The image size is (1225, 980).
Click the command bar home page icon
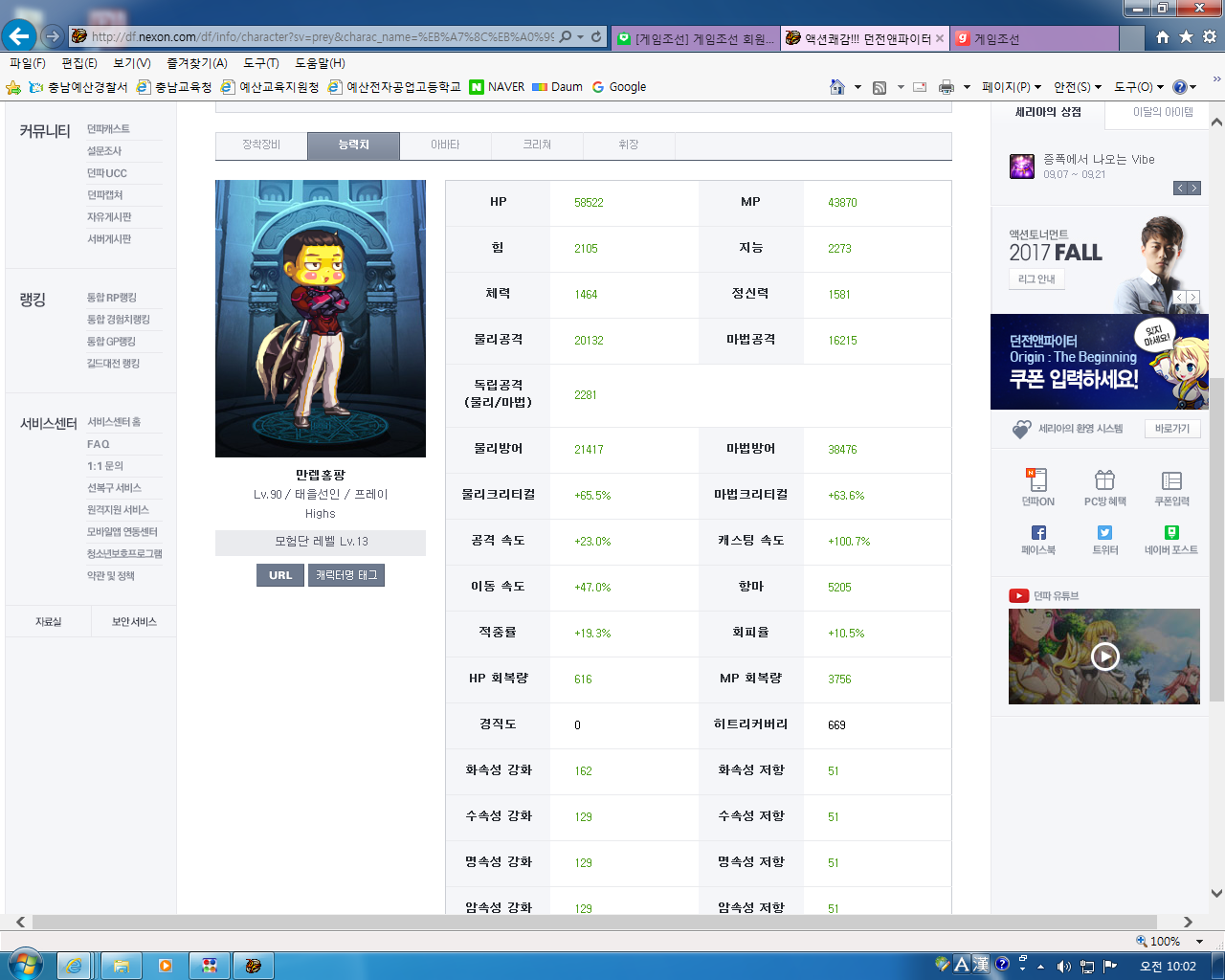pyautogui.click(x=837, y=87)
